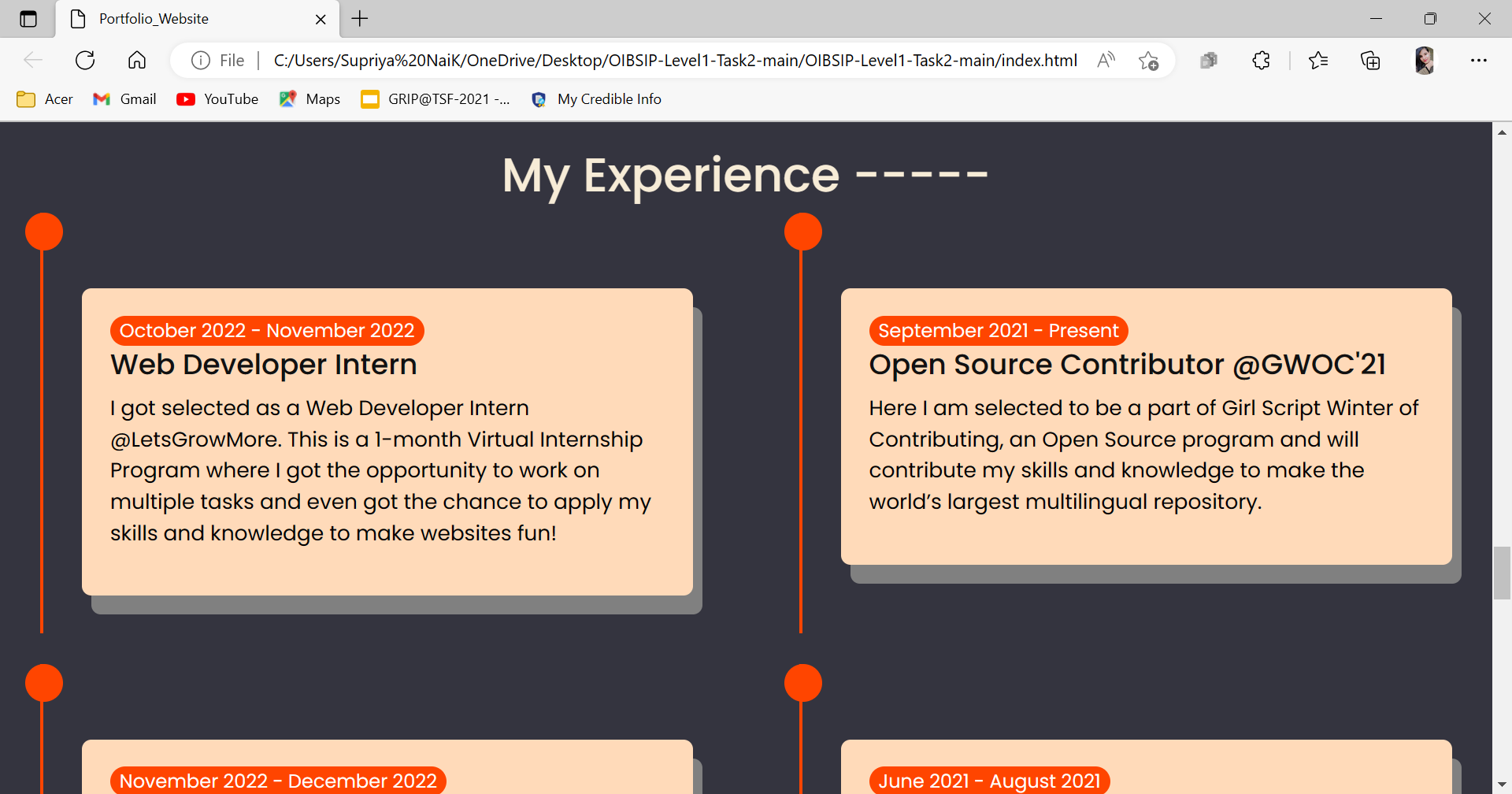Click the site info File badge
Screen dimensions: 1512x794
click(217, 60)
